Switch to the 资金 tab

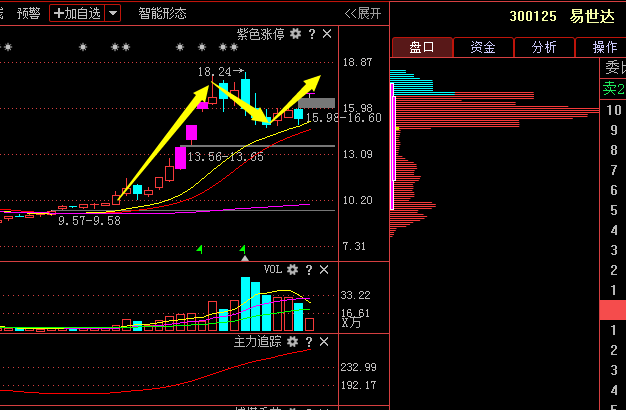point(483,48)
